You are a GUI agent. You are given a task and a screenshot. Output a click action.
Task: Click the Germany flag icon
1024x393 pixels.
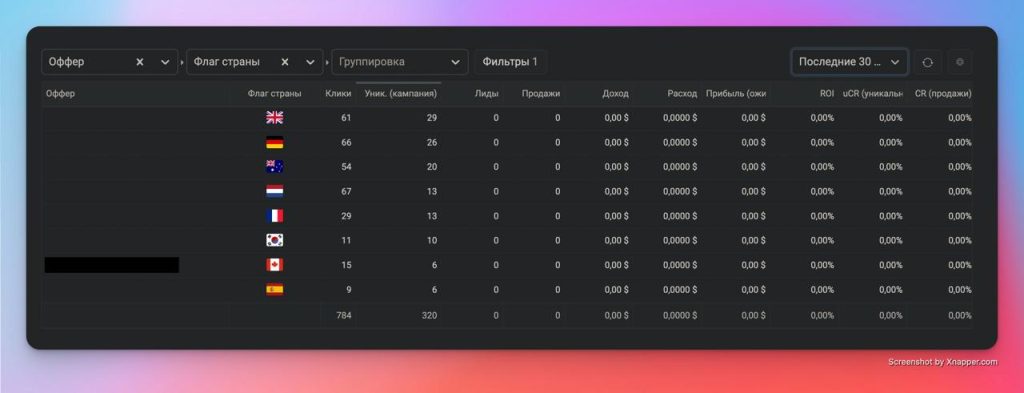click(274, 142)
